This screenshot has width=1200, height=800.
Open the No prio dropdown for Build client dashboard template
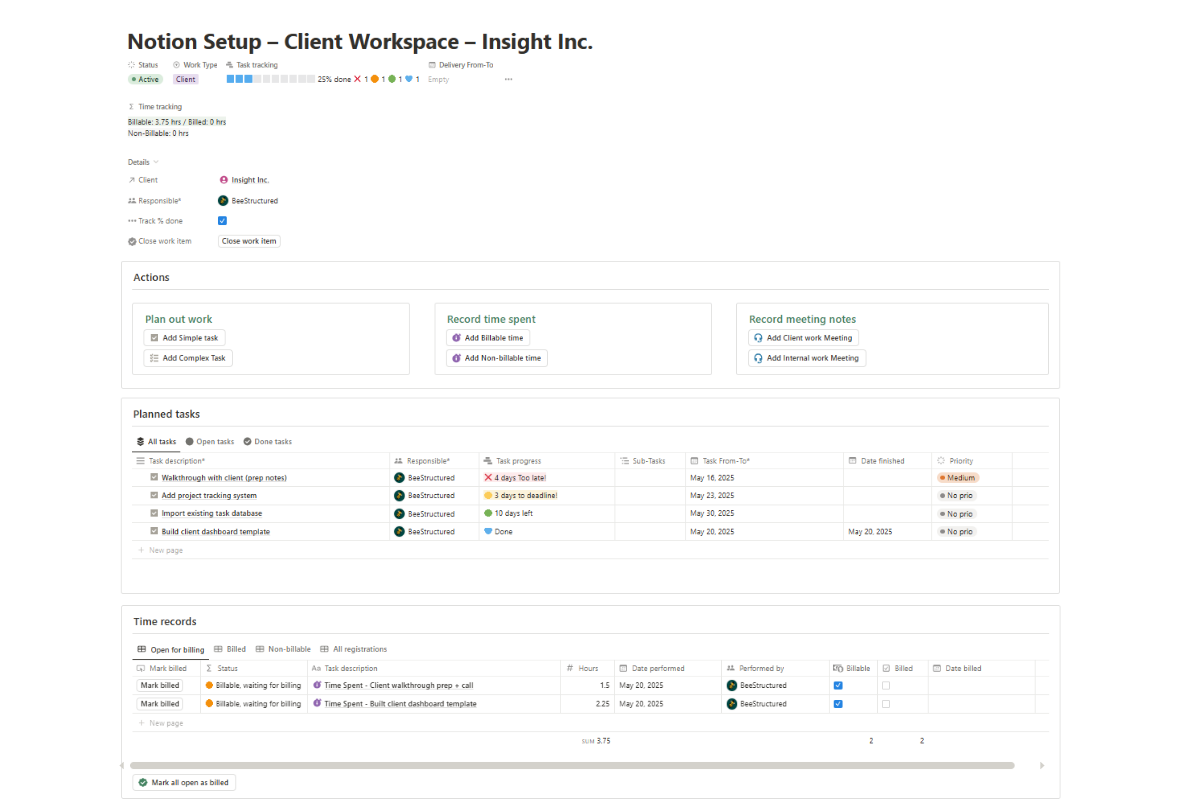pos(956,532)
